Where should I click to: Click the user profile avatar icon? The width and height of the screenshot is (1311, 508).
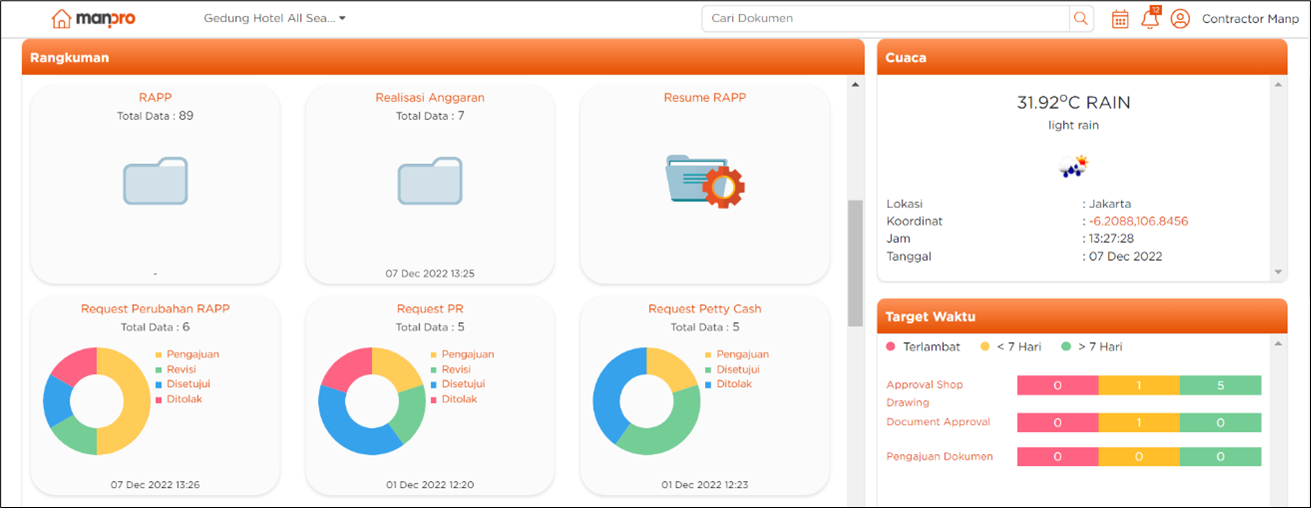(1180, 19)
